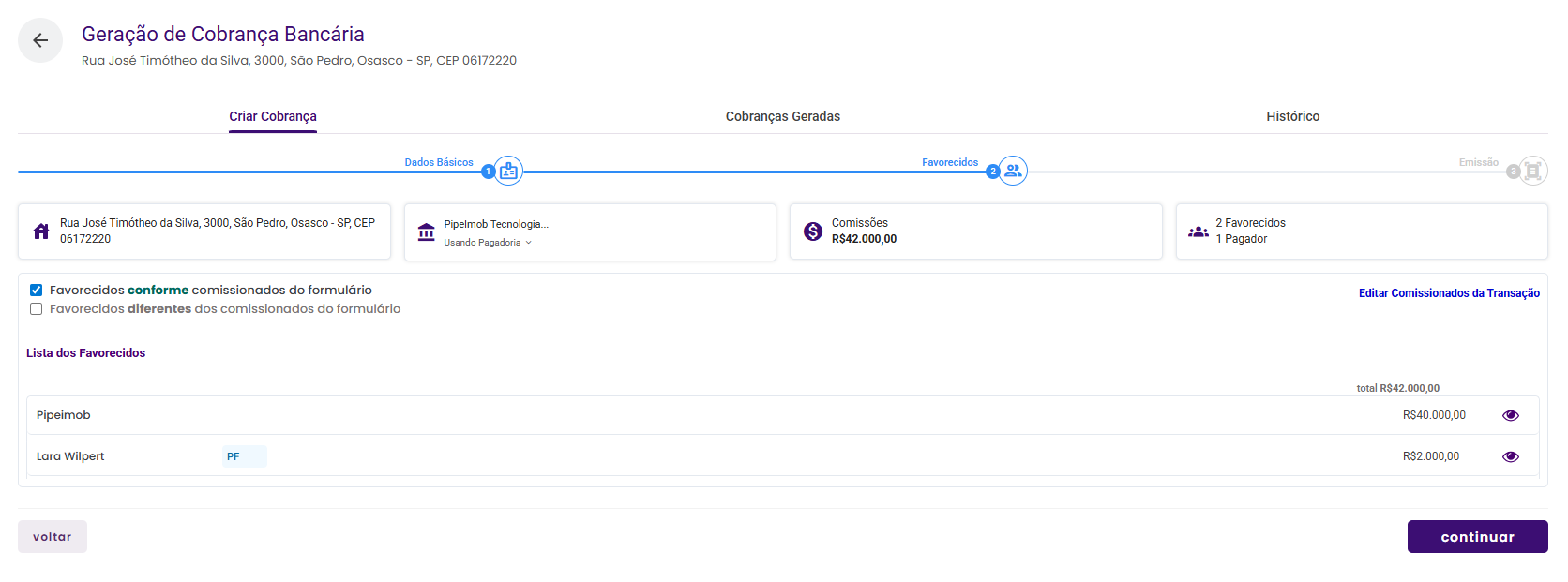This screenshot has height=582, width=1568.
Task: Select the Dados Básicos step label
Action: point(439,162)
